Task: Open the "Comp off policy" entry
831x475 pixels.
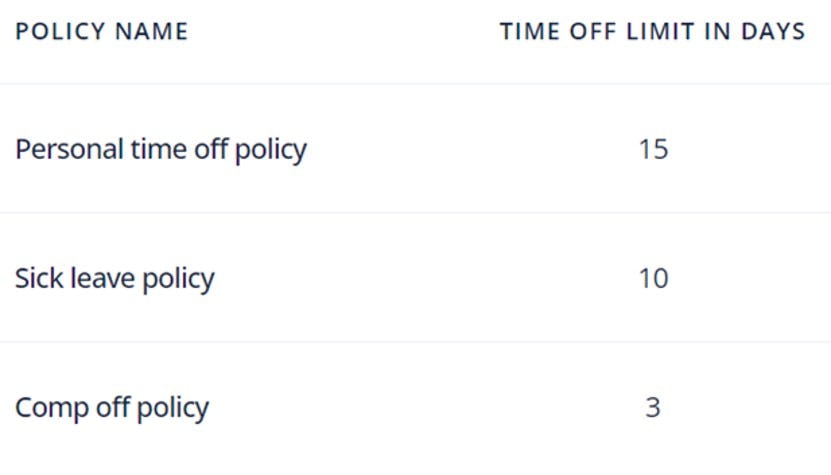Action: (x=112, y=408)
